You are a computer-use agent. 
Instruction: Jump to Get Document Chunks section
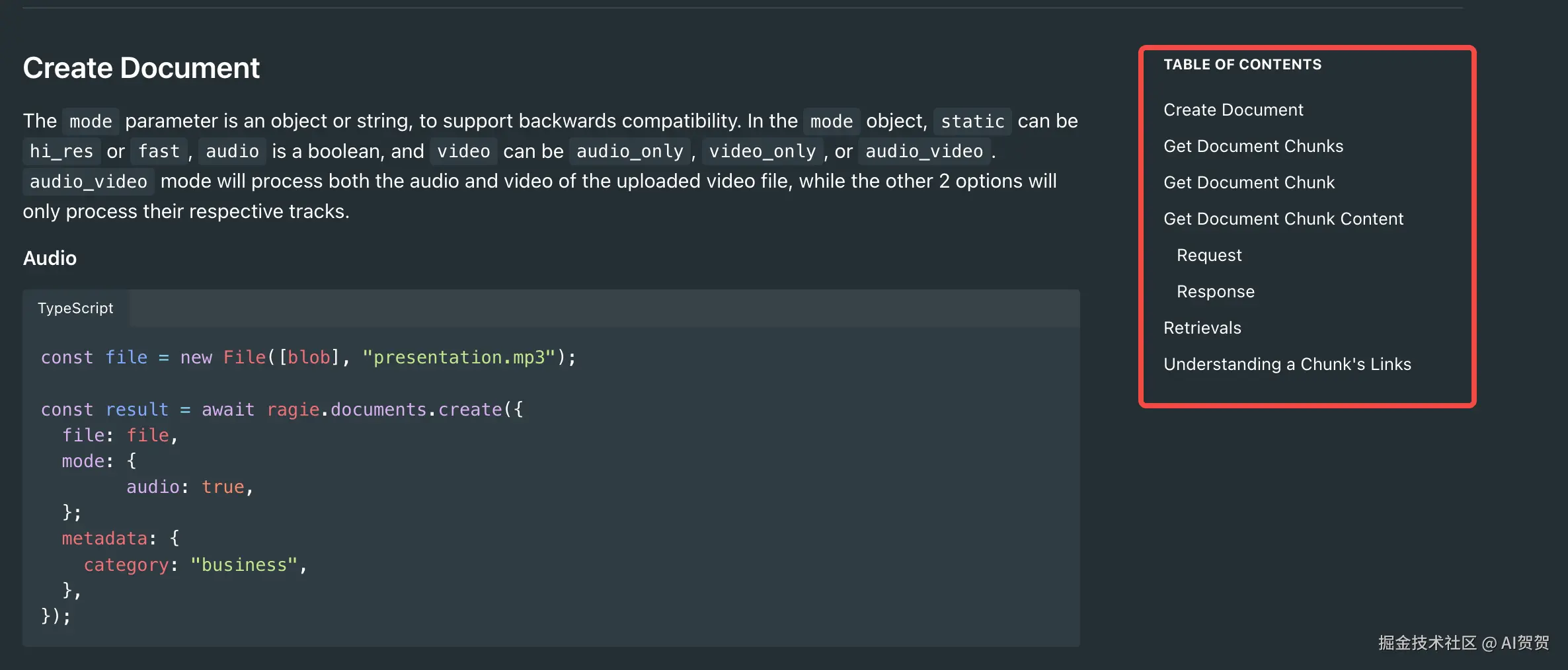[x=1253, y=146]
